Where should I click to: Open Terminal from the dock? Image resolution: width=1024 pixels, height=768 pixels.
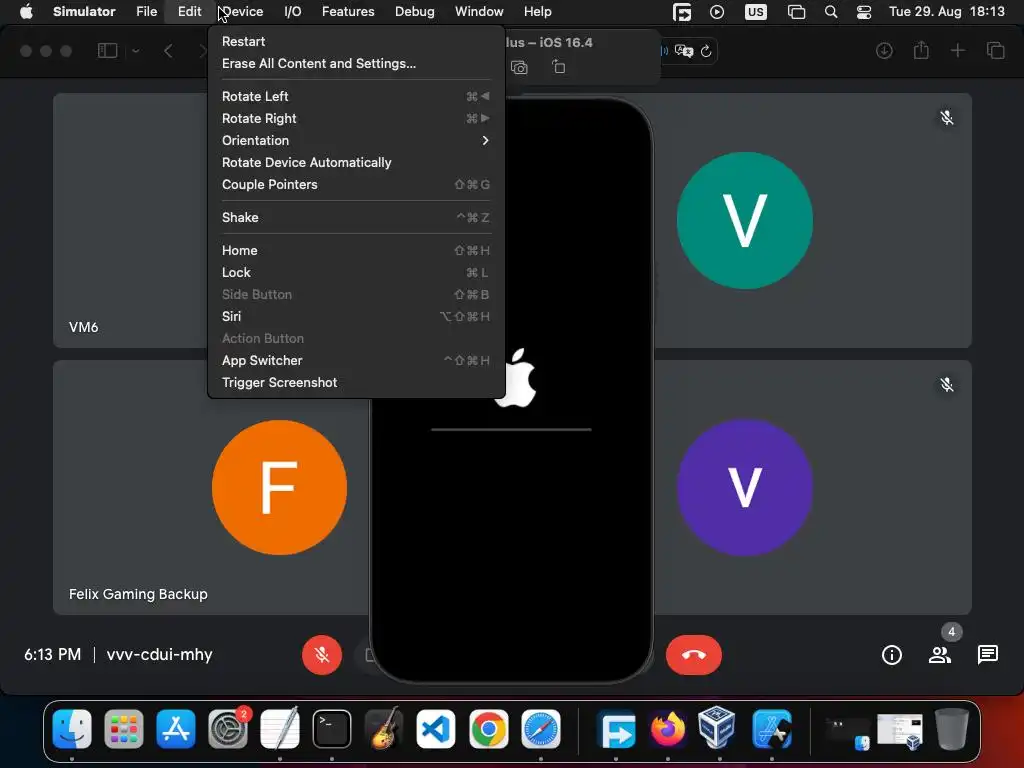pyautogui.click(x=332, y=729)
